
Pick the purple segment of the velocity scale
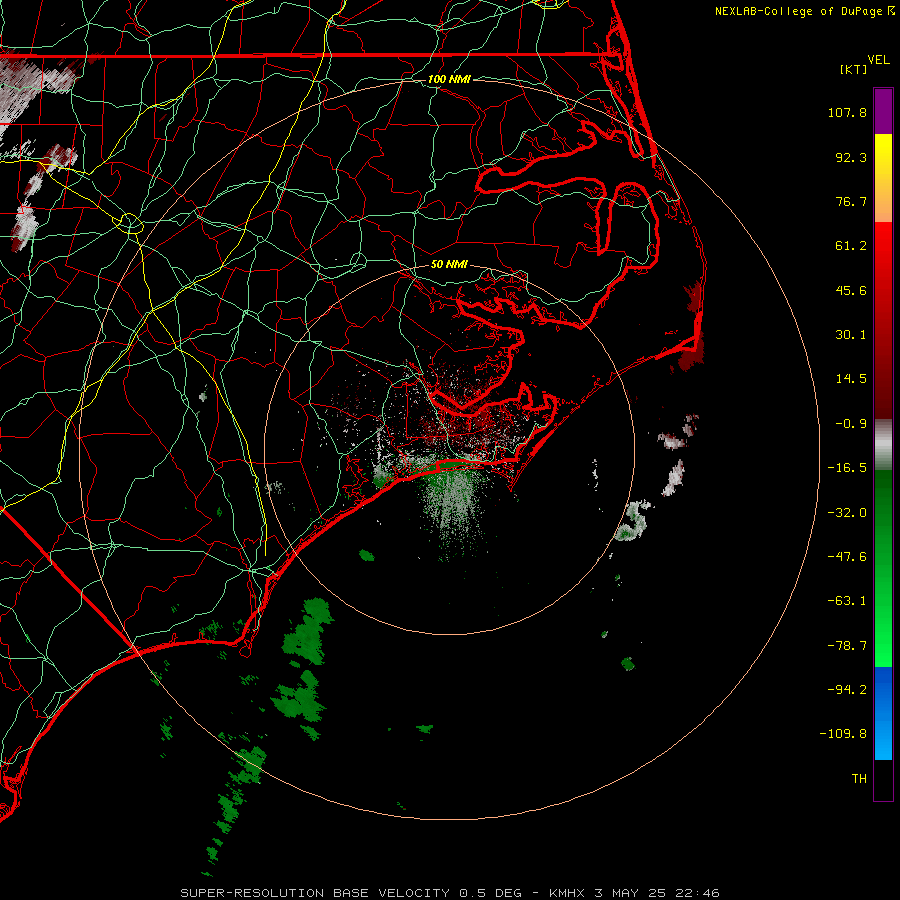[x=883, y=111]
